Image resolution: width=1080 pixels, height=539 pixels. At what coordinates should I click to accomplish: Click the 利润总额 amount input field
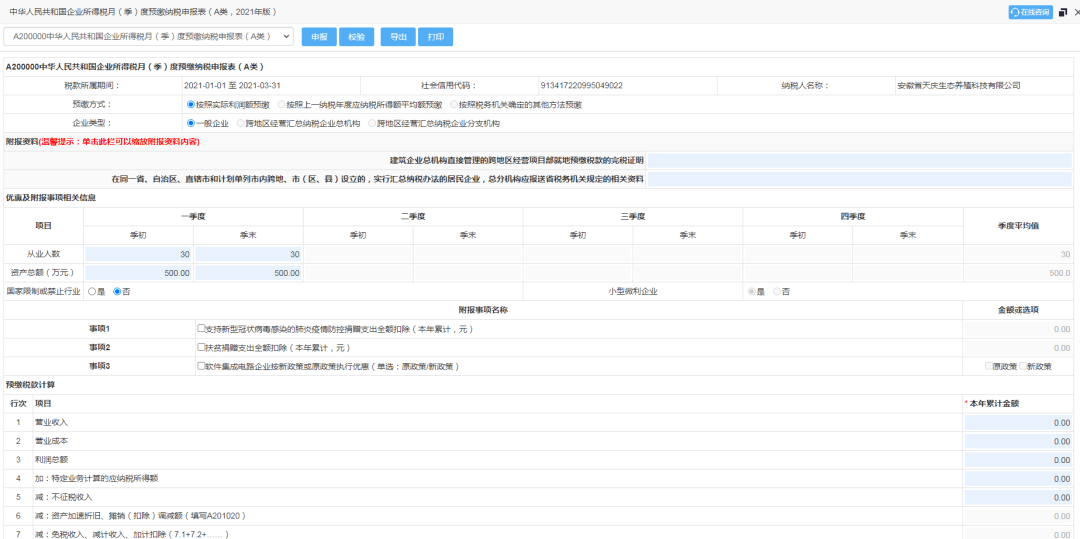tap(1019, 460)
